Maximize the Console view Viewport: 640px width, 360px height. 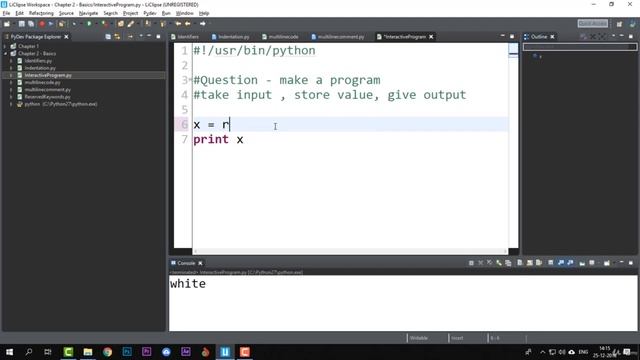[631, 263]
